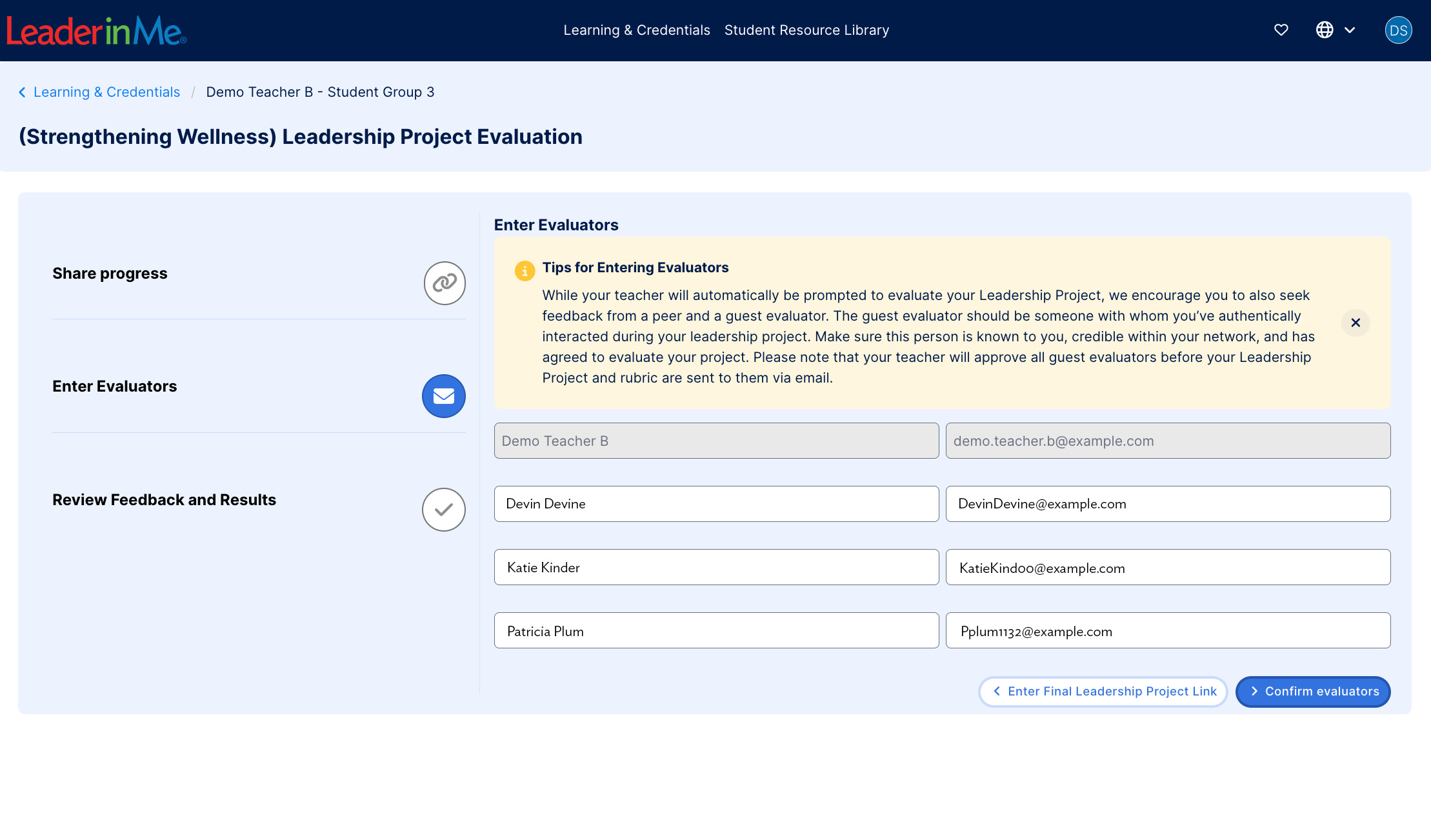Open the DS profile avatar
Image resolution: width=1431 pixels, height=840 pixels.
1398,30
